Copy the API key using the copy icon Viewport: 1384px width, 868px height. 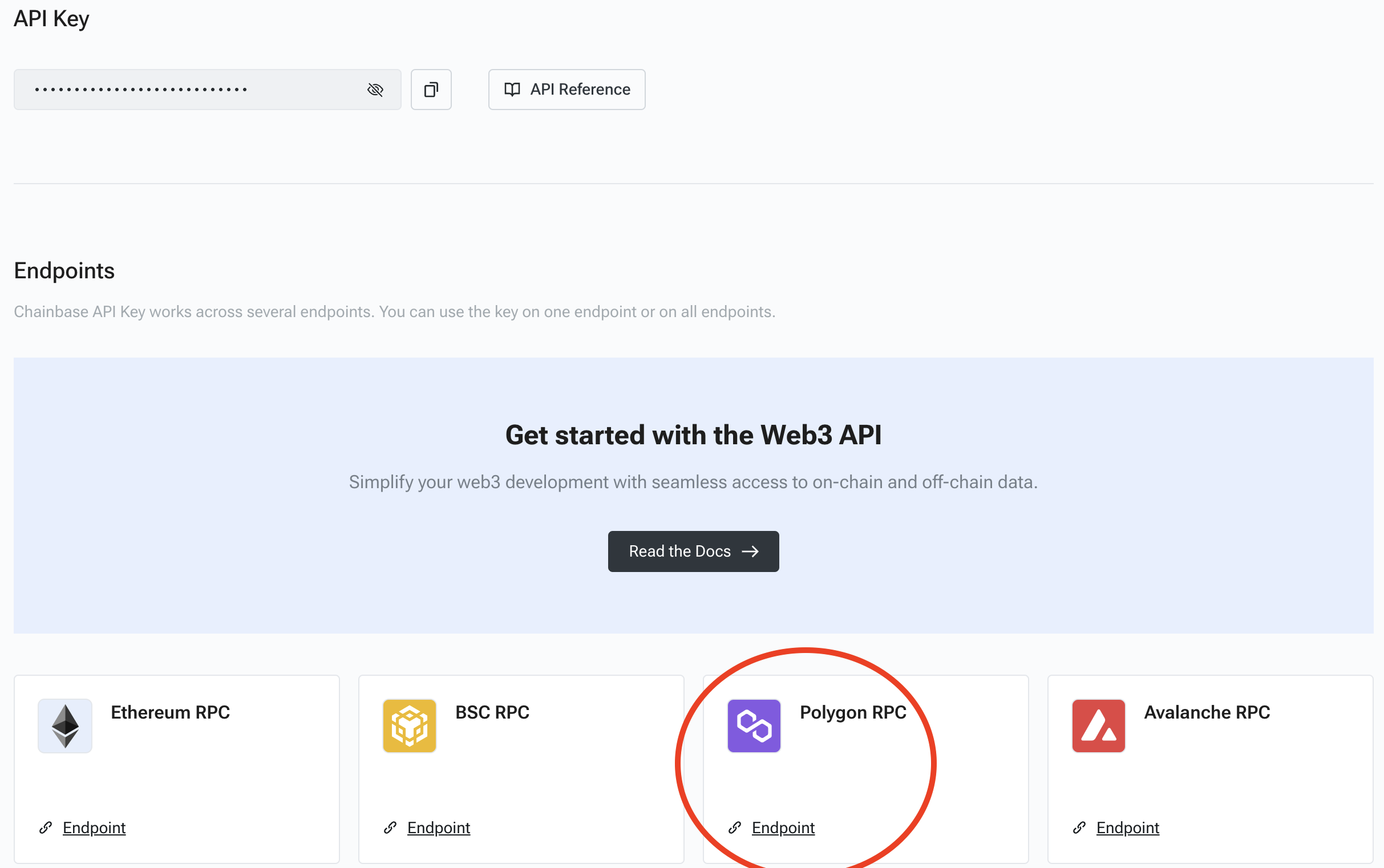pyautogui.click(x=431, y=89)
